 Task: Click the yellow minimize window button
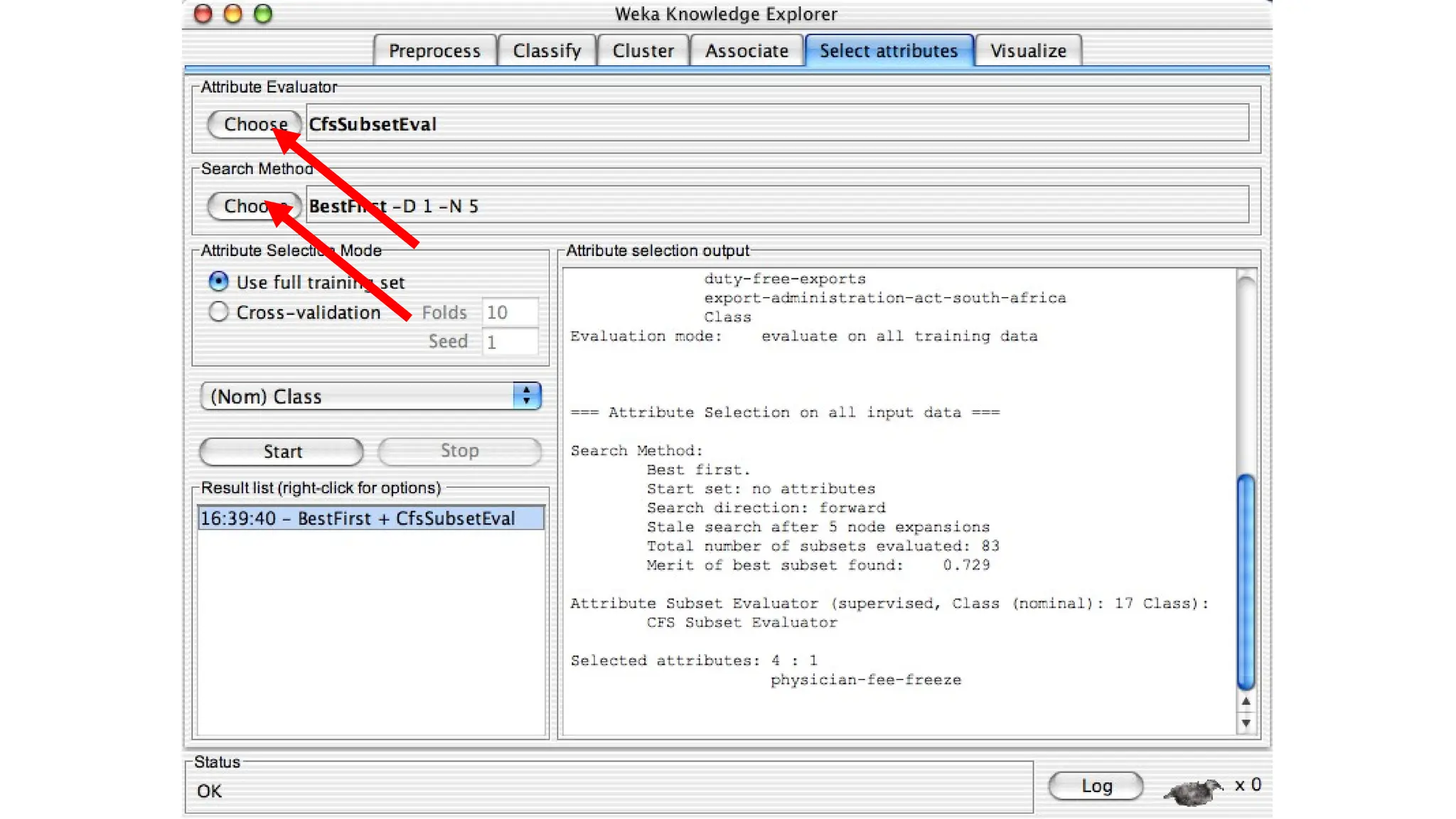coord(233,14)
